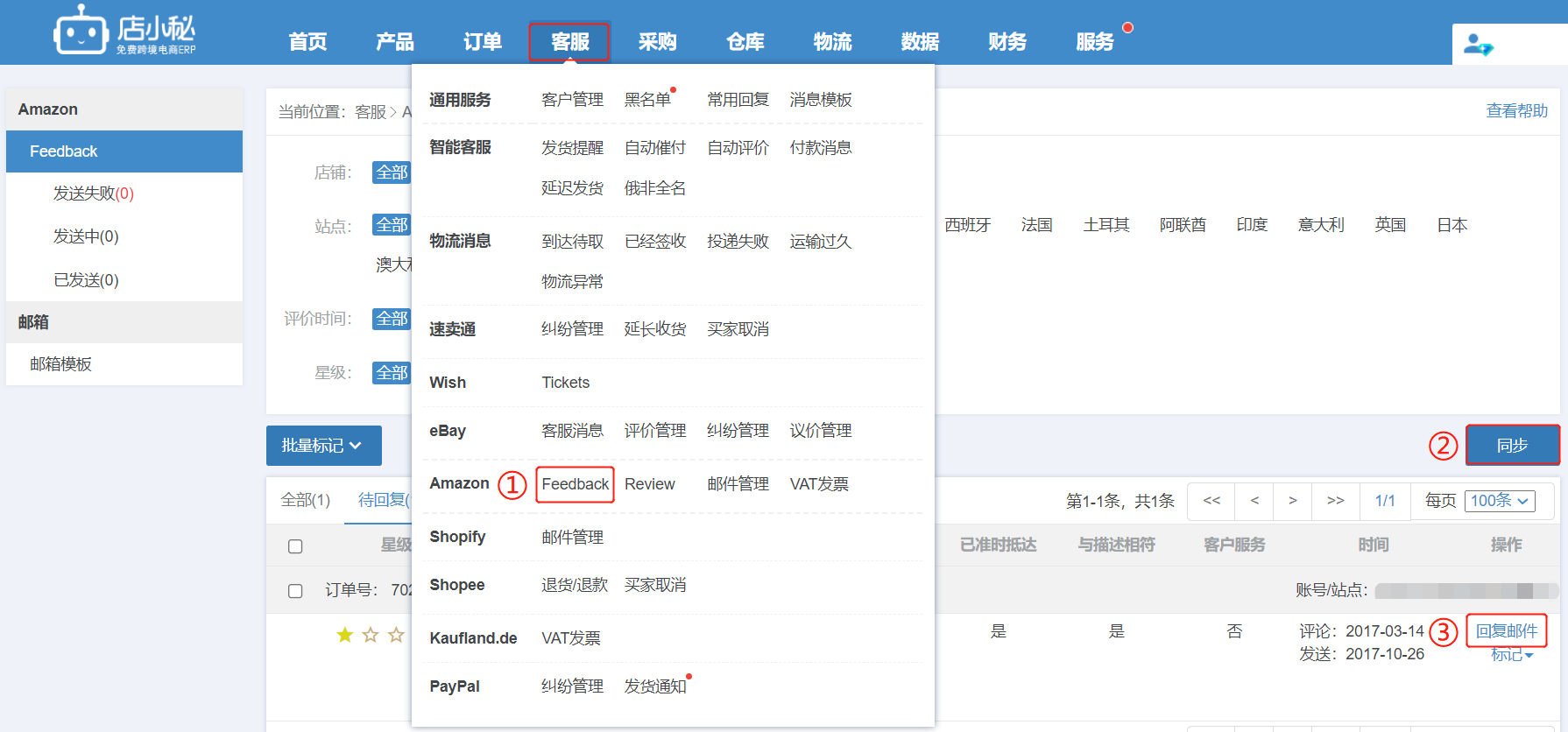Open the 订单 menu

[x=483, y=42]
